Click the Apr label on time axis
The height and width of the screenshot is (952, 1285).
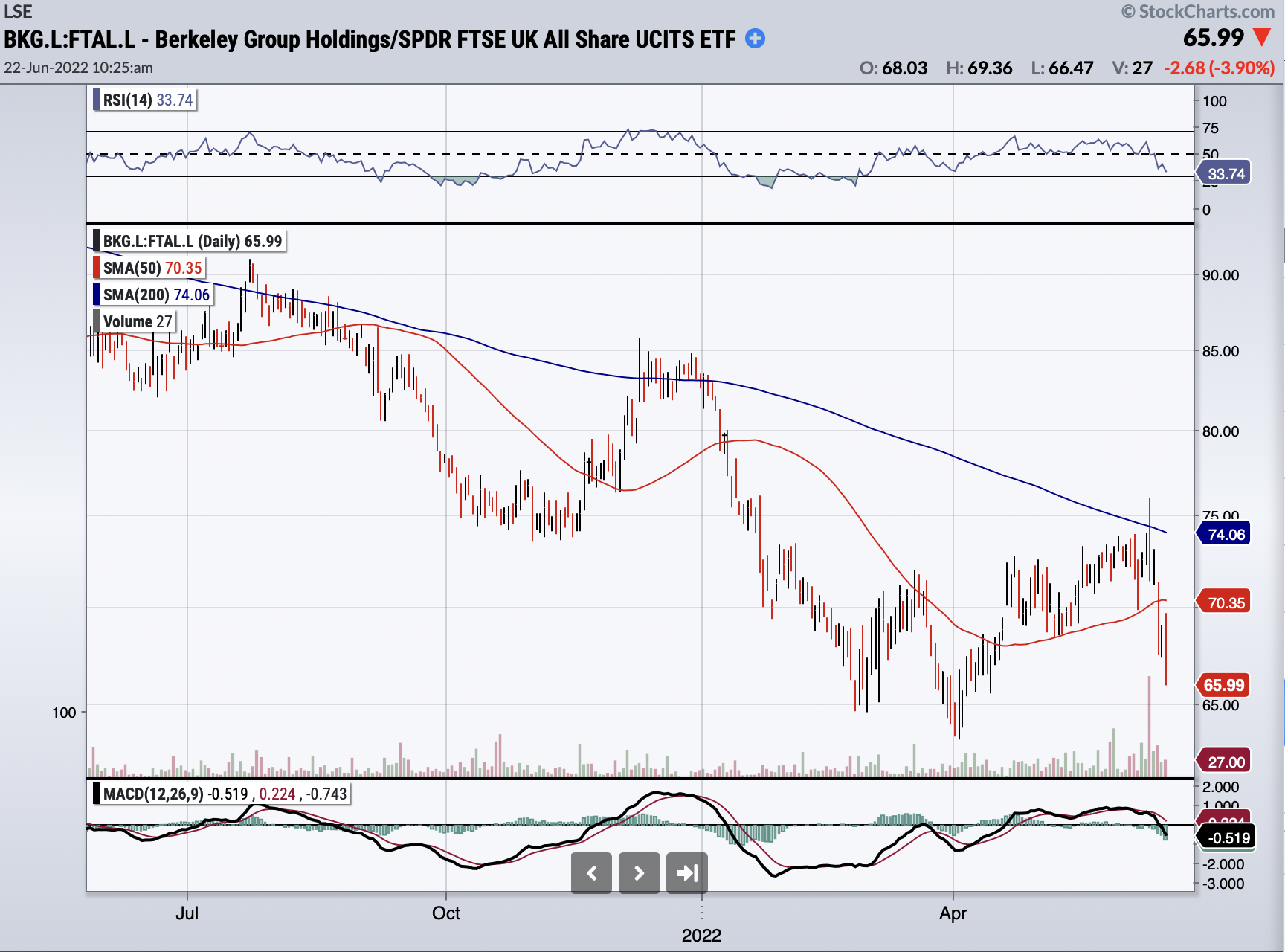pos(953,913)
